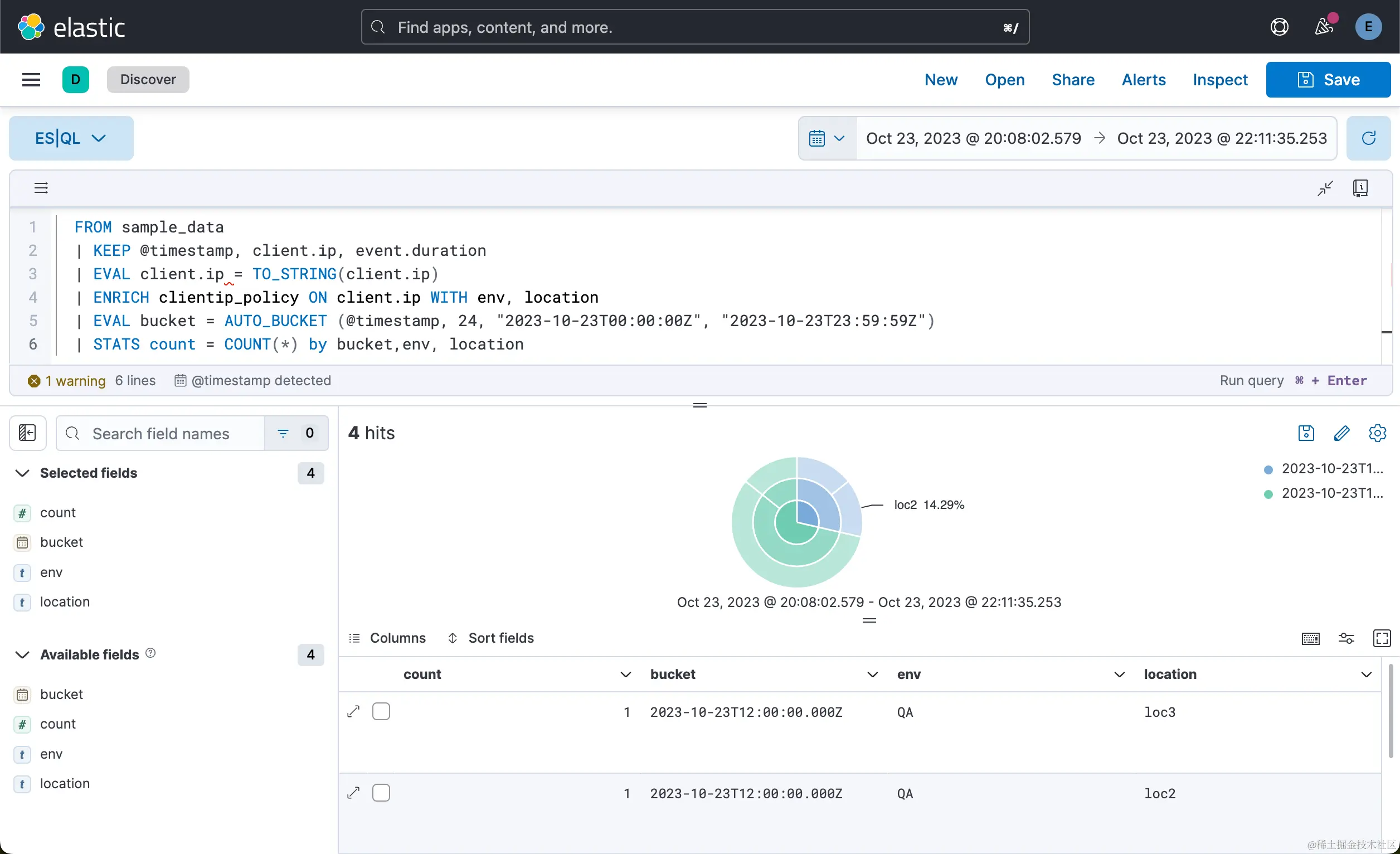This screenshot has height=854, width=1400.
Task: Open the ES|QL documentation book icon
Action: 1360,188
